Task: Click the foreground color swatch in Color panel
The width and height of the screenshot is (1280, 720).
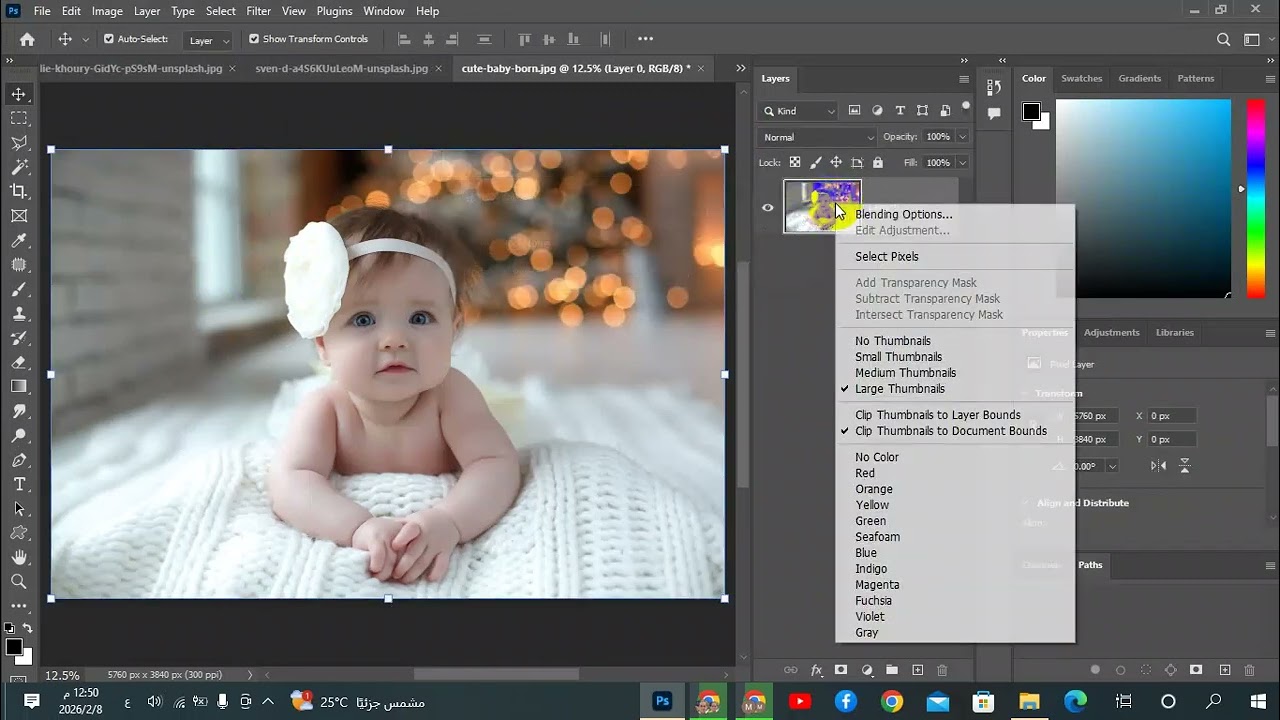Action: point(1031,111)
